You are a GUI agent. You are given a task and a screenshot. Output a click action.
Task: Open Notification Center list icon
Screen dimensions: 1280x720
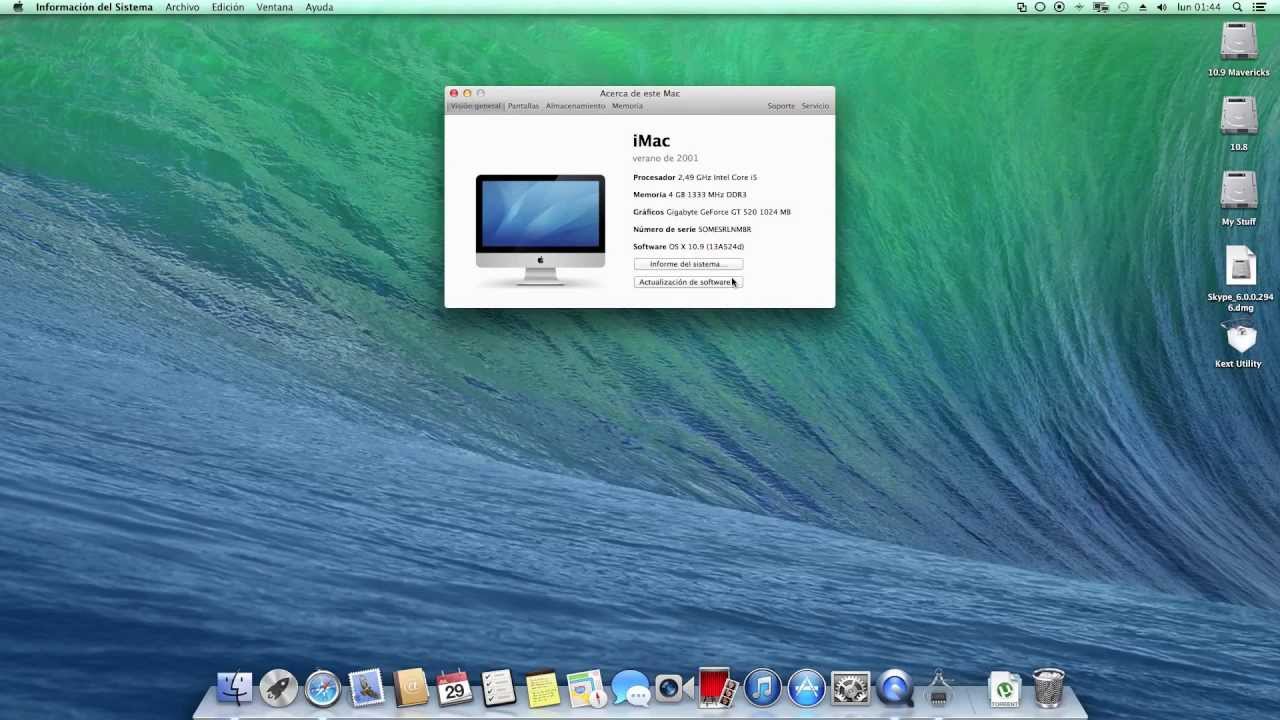(x=1259, y=7)
